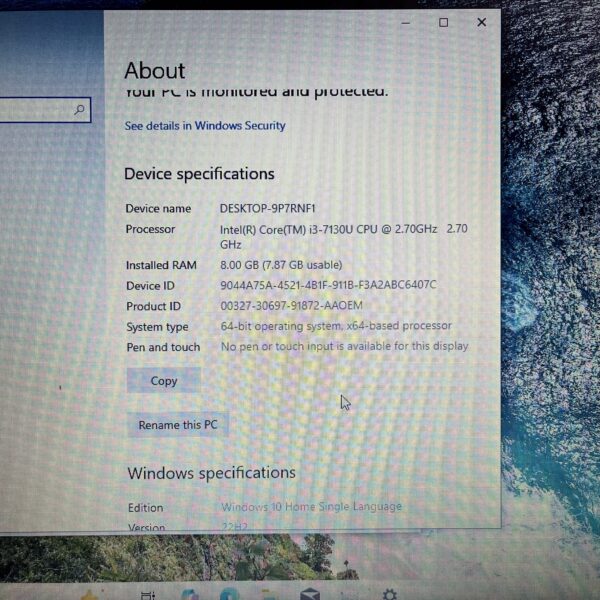
Task: Select No pen or touch input text
Action: pyautogui.click(x=344, y=346)
